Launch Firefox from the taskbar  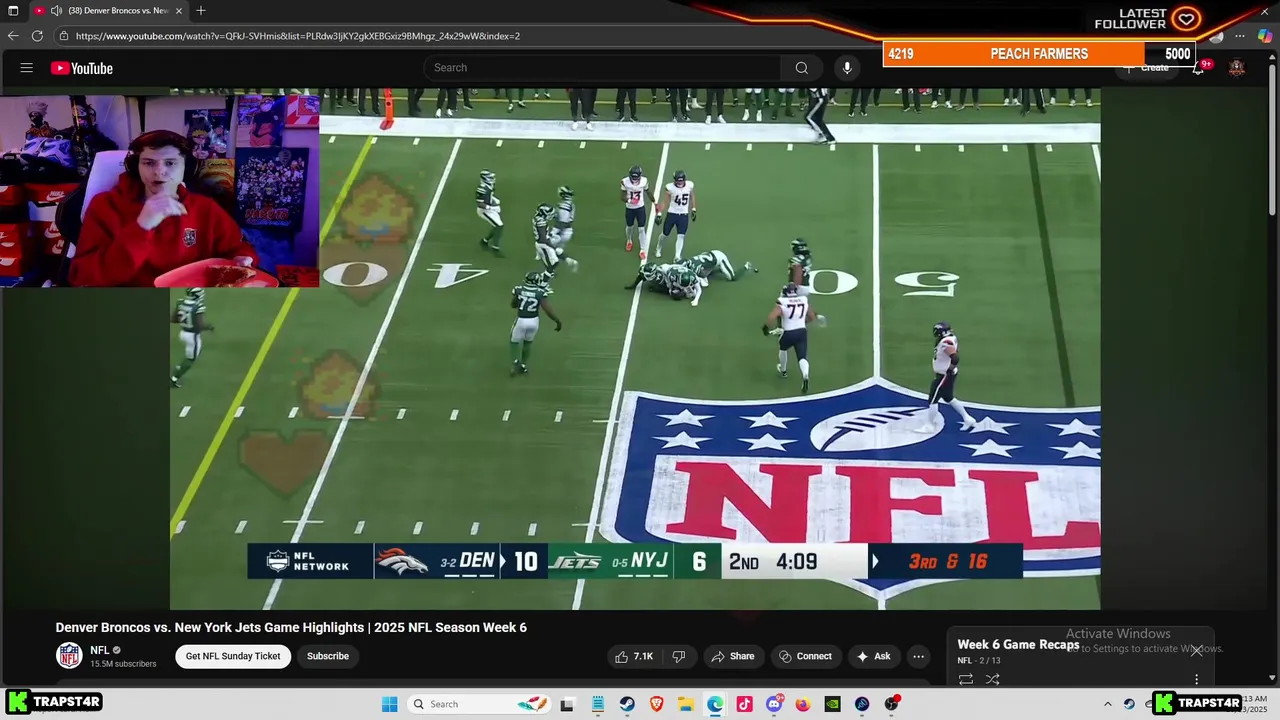coord(803,704)
